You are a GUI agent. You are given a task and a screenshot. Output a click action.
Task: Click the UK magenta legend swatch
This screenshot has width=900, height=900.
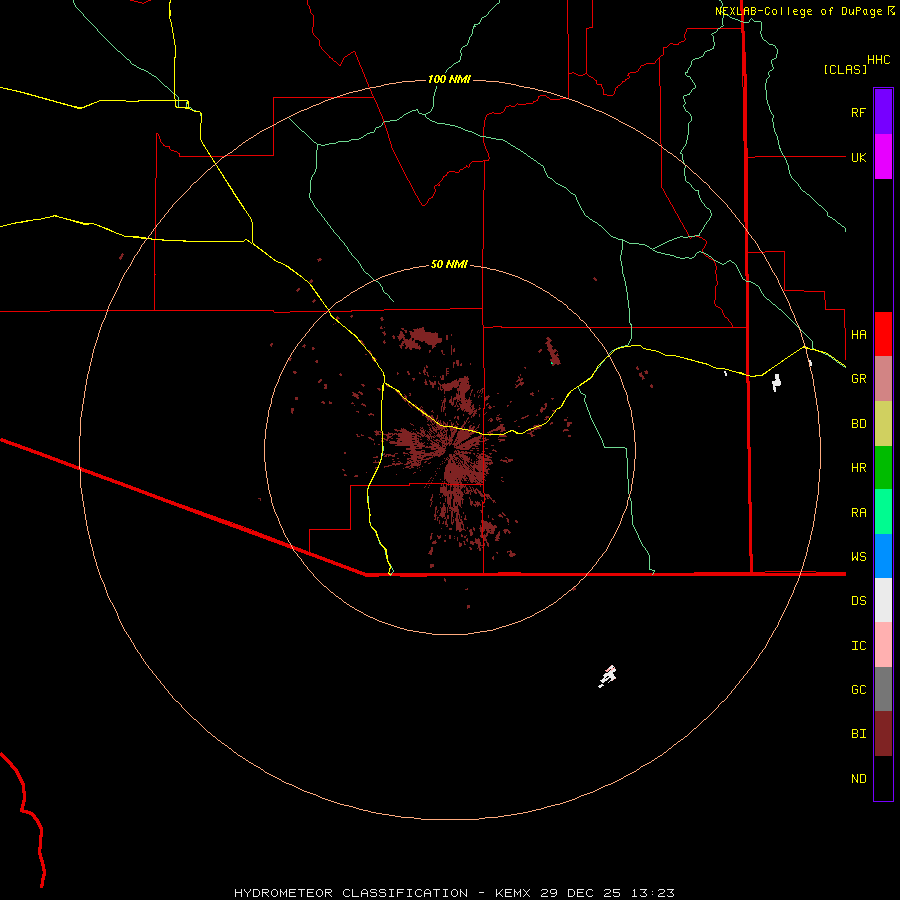coord(883,157)
